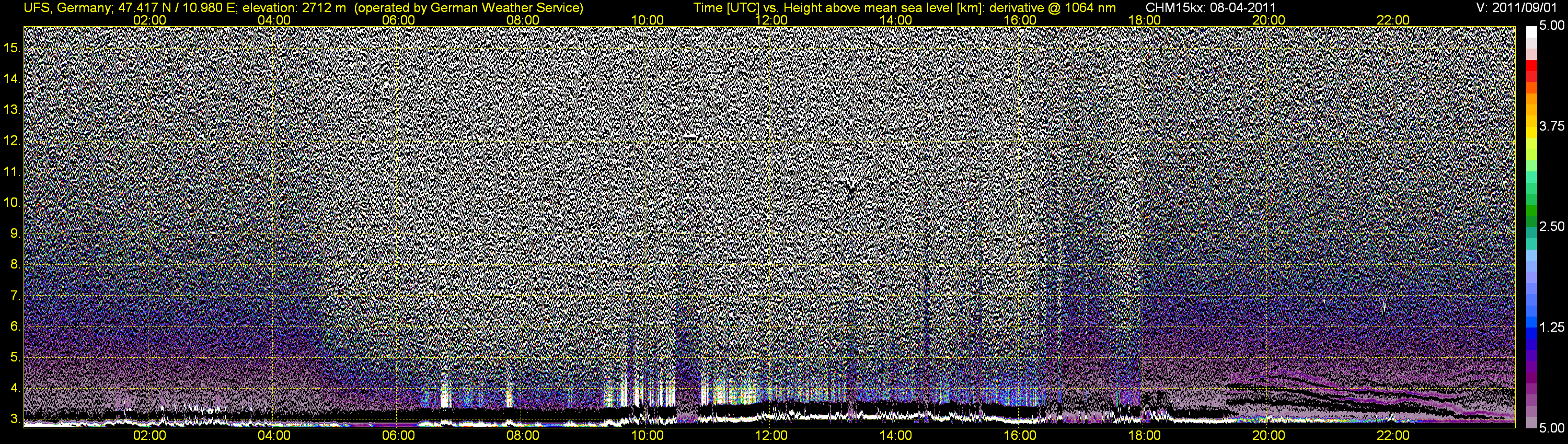Click the '2.50' color scale value
Image resolution: width=1568 pixels, height=444 pixels.
1552,227
